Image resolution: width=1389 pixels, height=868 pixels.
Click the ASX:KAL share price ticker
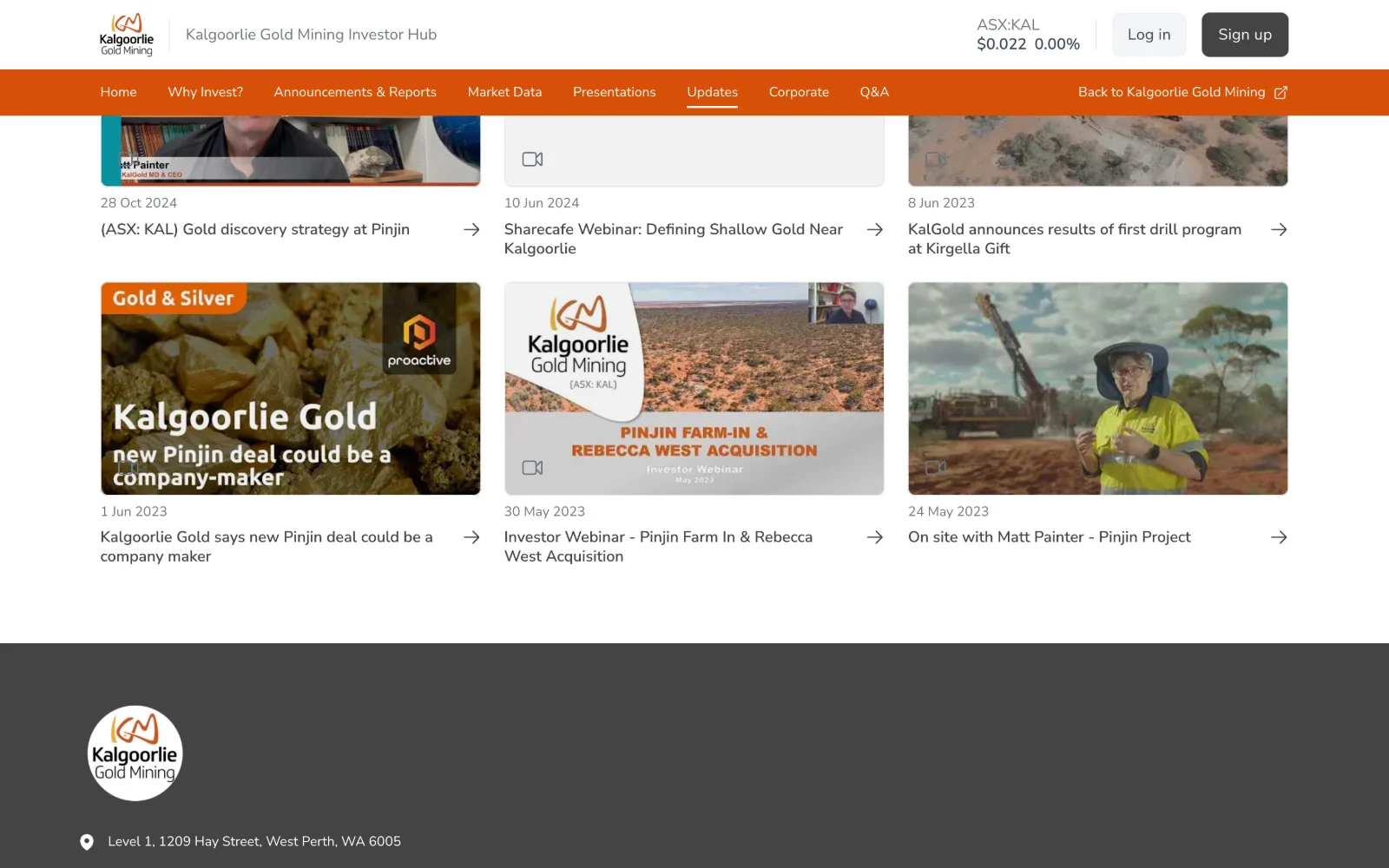tap(1028, 35)
